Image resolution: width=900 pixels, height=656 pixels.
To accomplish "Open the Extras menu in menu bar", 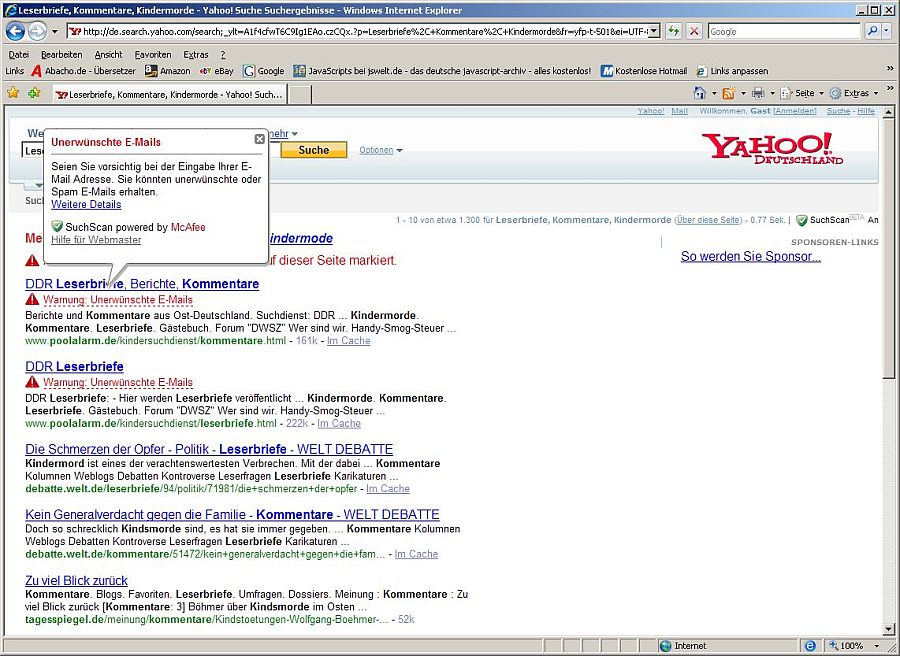I will point(196,55).
